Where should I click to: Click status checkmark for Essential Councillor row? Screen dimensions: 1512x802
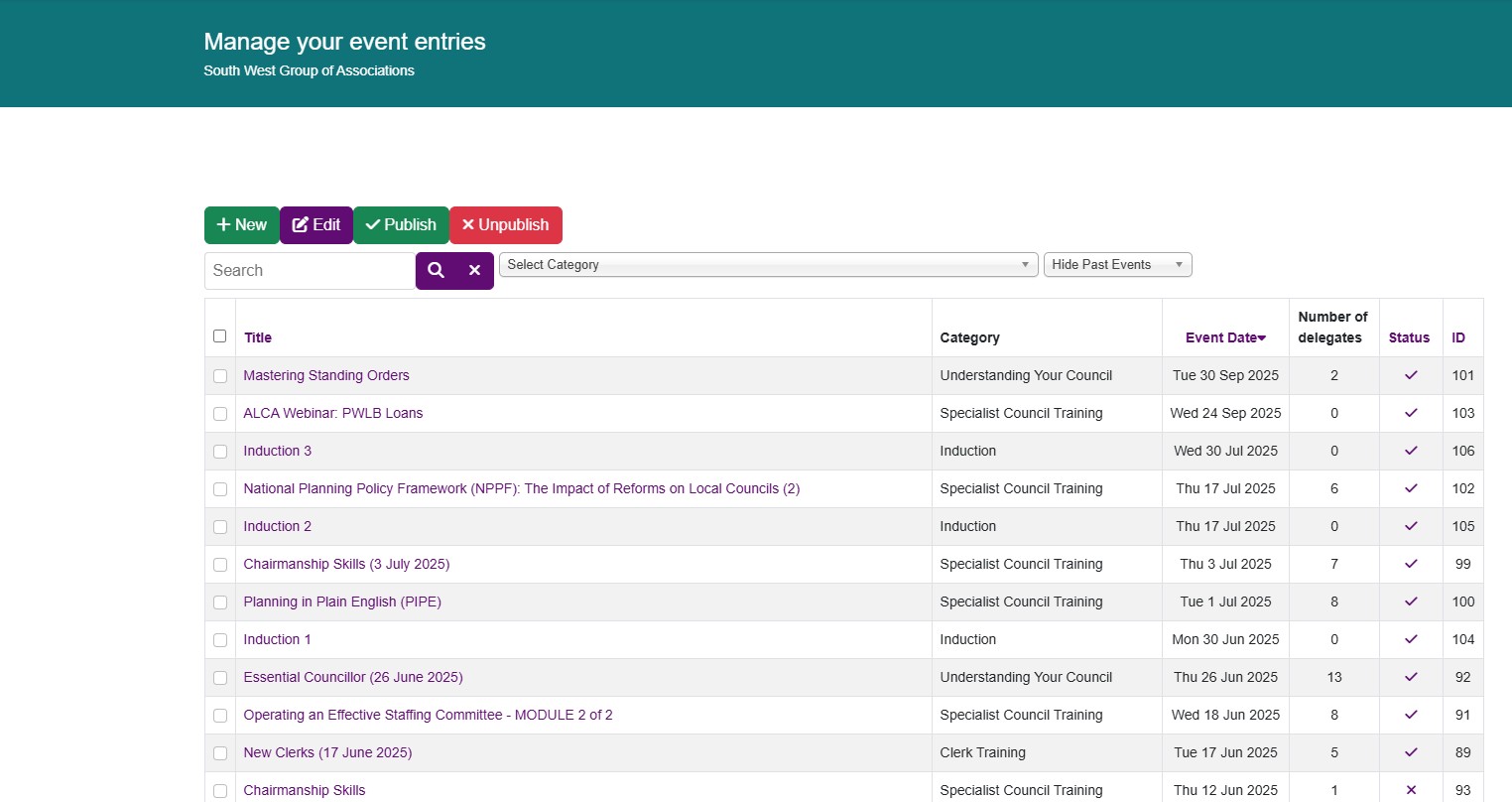pos(1411,677)
